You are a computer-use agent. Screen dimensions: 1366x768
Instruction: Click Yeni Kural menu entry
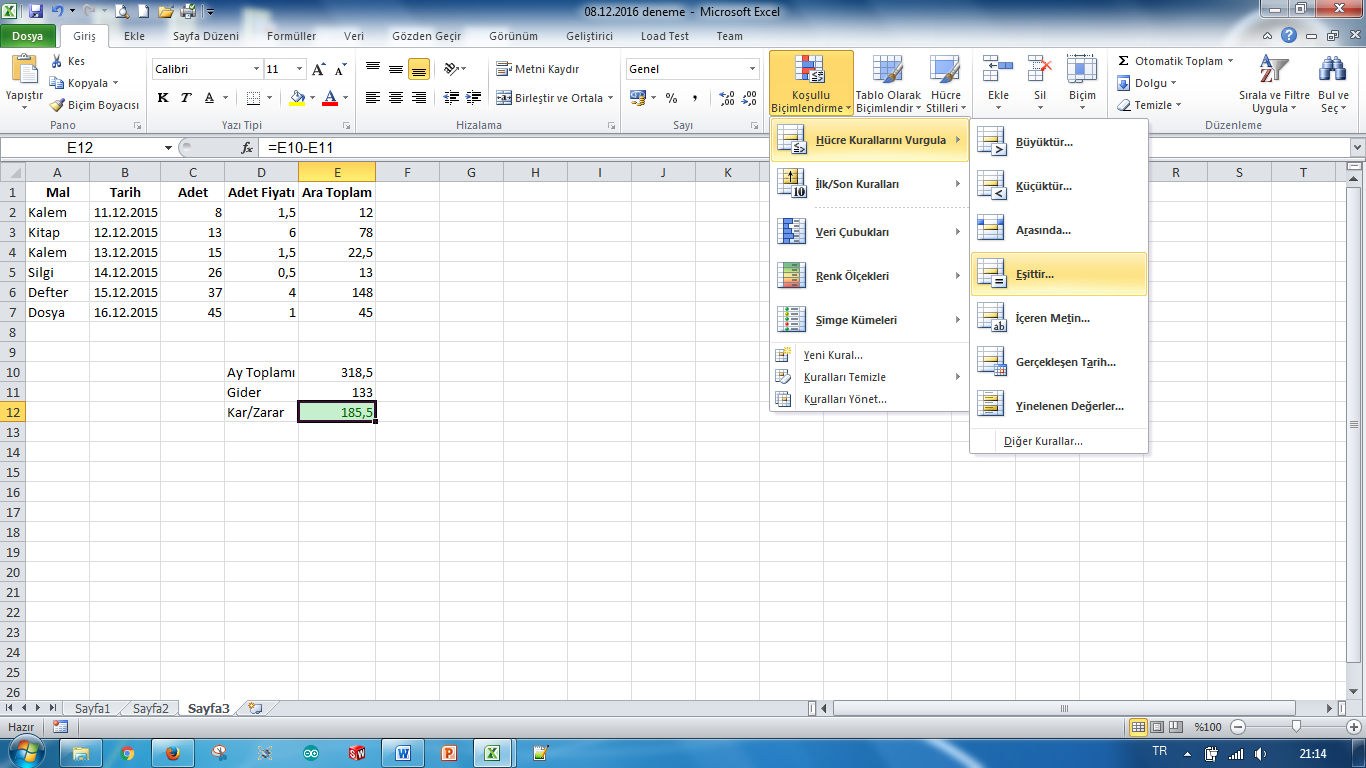tap(869, 355)
